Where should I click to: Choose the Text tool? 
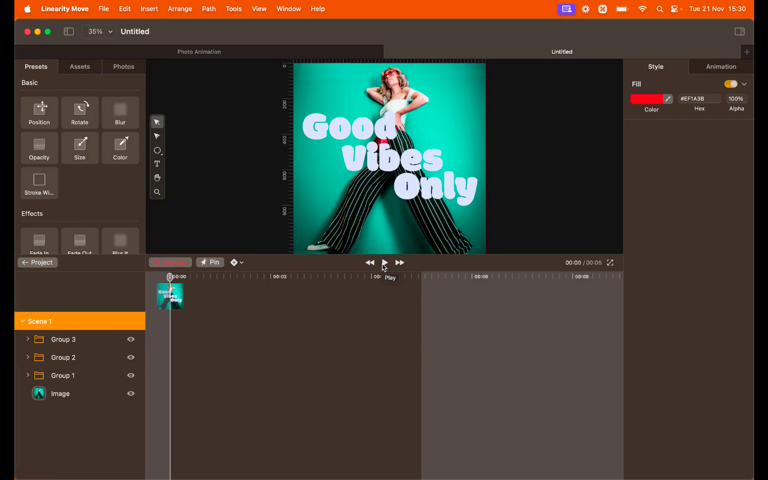(157, 164)
